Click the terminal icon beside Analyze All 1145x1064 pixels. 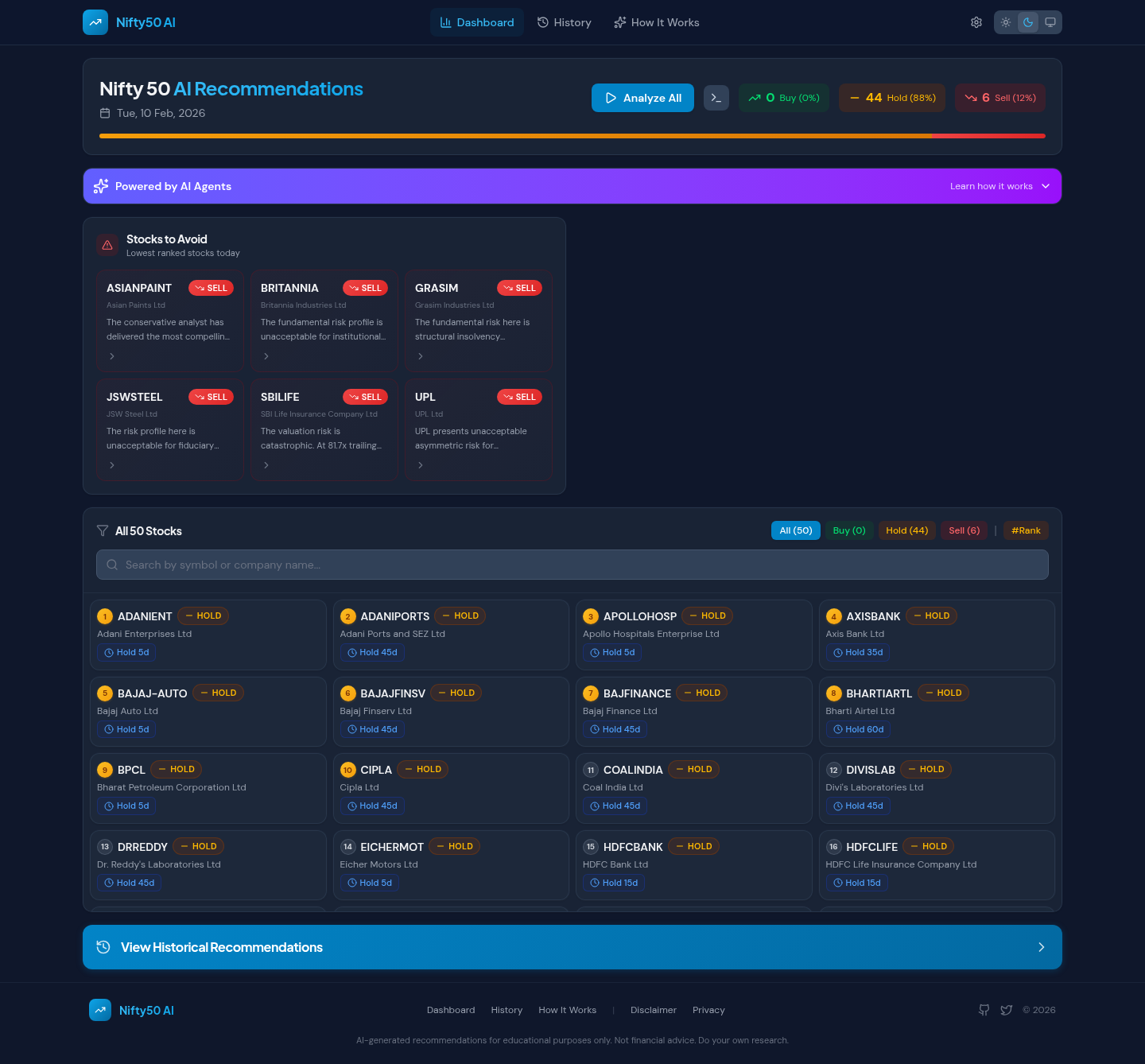[716, 98]
